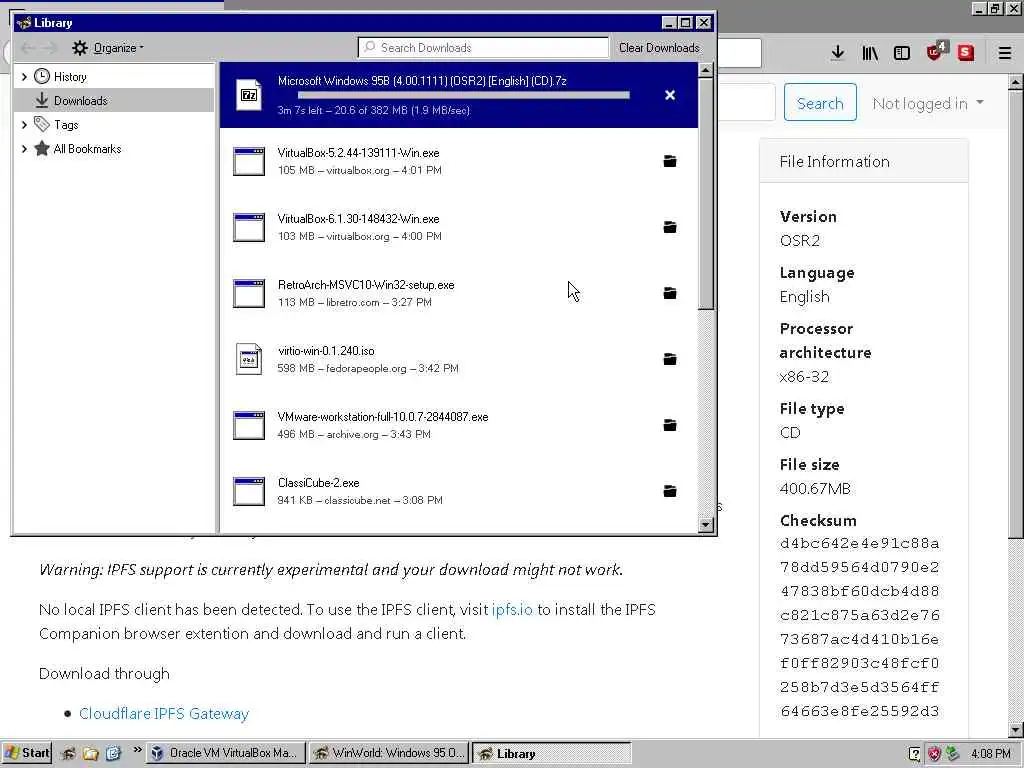Open the Cloudflare IPFS Gateway link
Screen dimensions: 1024x768
click(164, 714)
